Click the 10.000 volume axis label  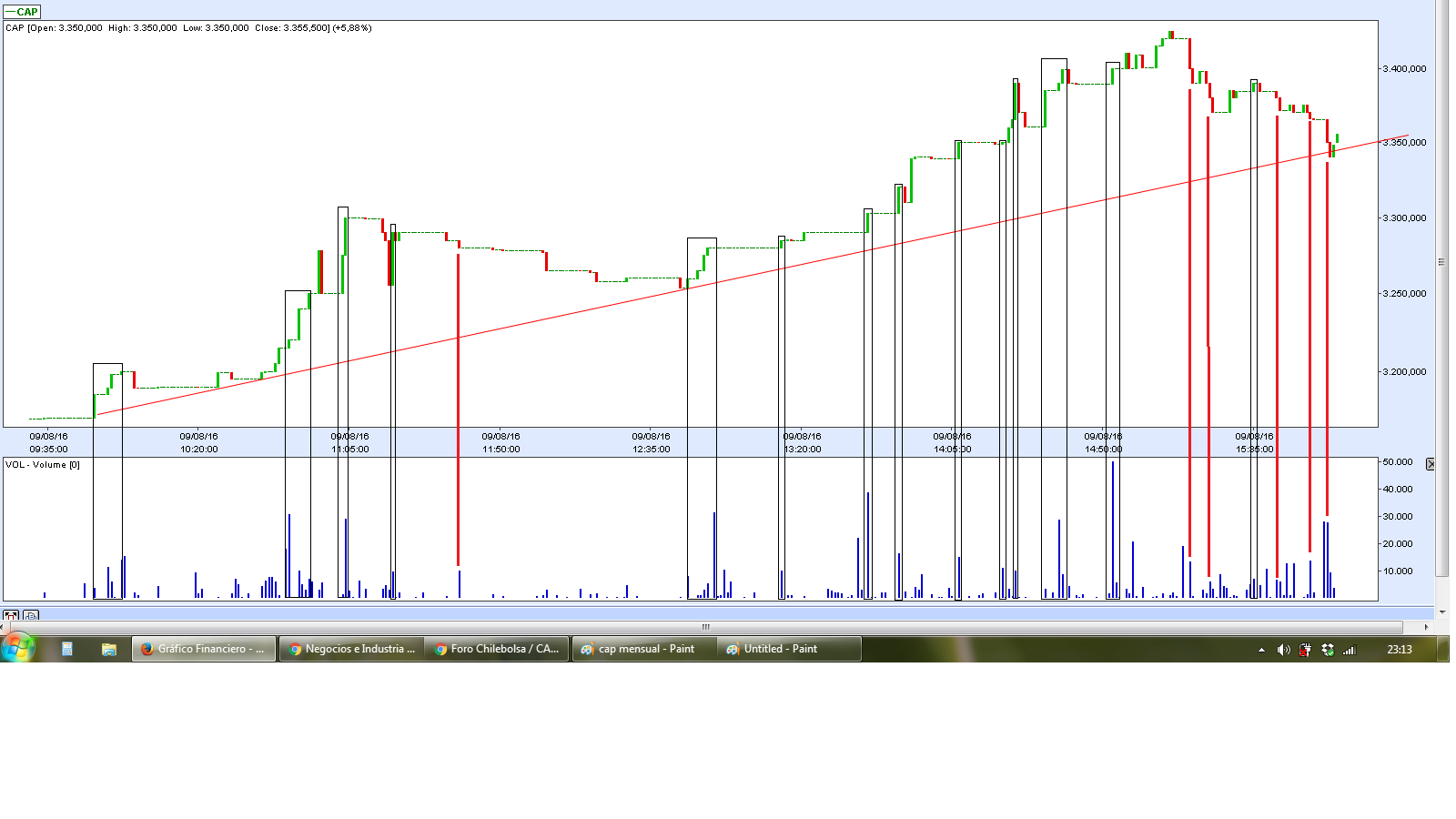pos(1398,571)
